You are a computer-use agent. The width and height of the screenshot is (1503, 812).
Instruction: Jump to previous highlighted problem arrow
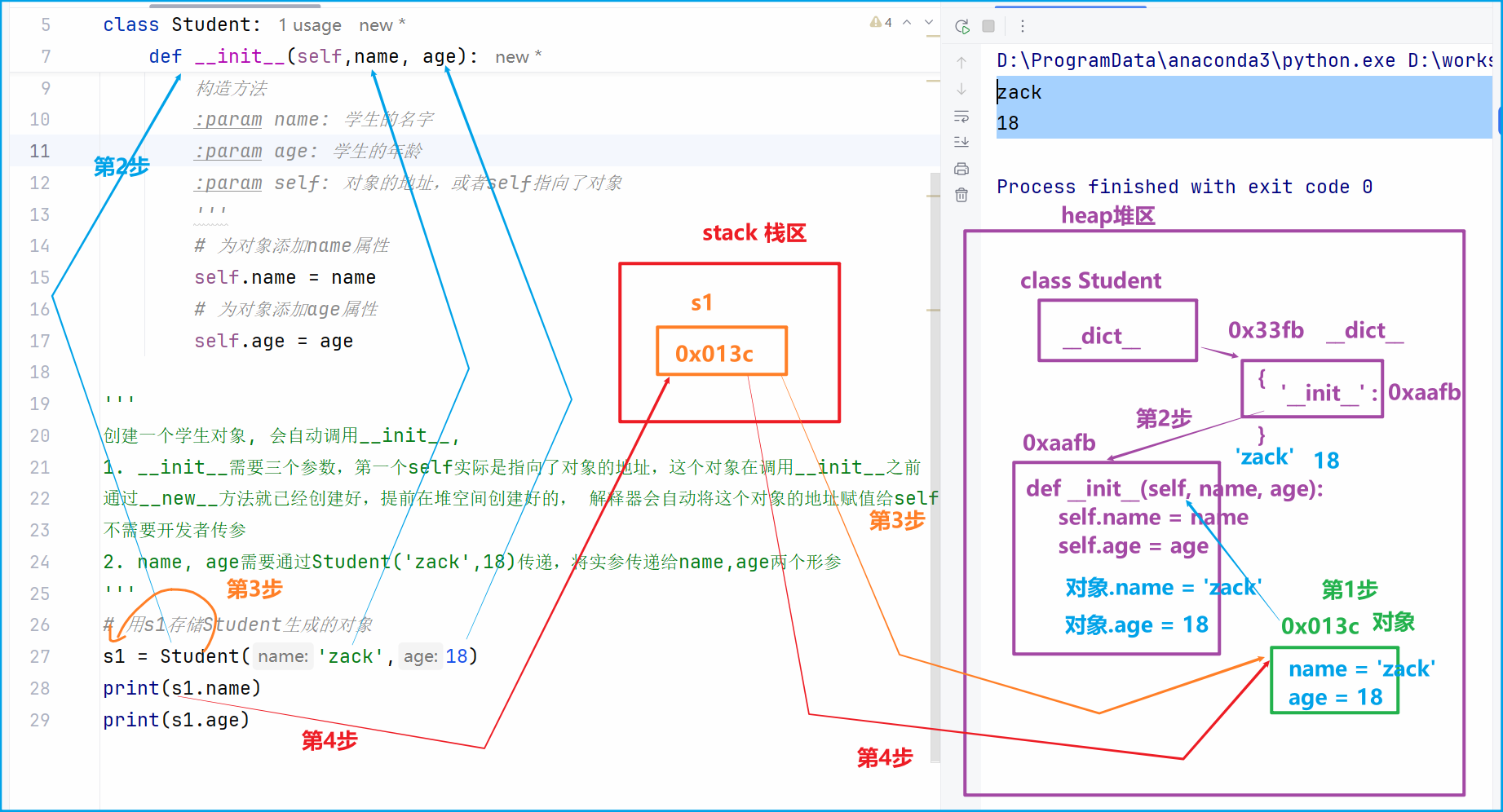pyautogui.click(x=907, y=23)
